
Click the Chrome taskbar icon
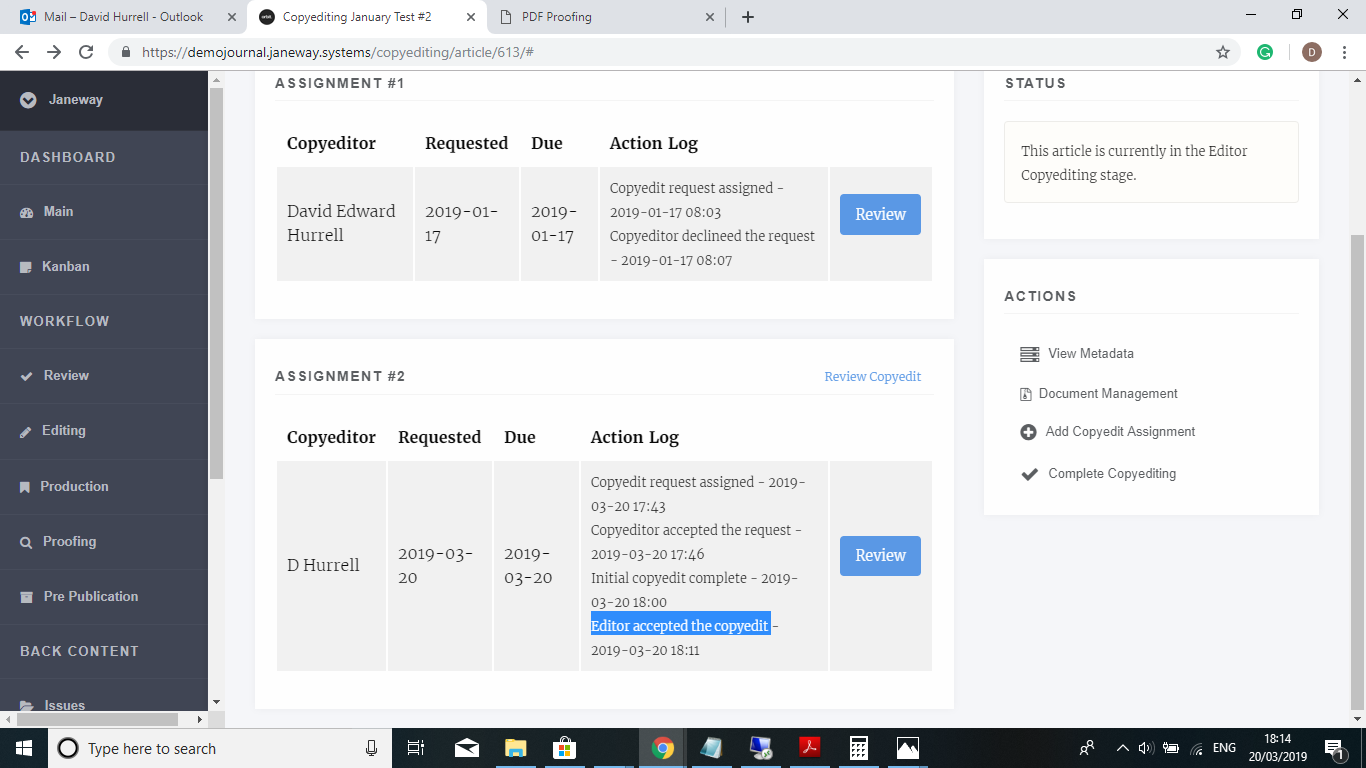click(662, 748)
